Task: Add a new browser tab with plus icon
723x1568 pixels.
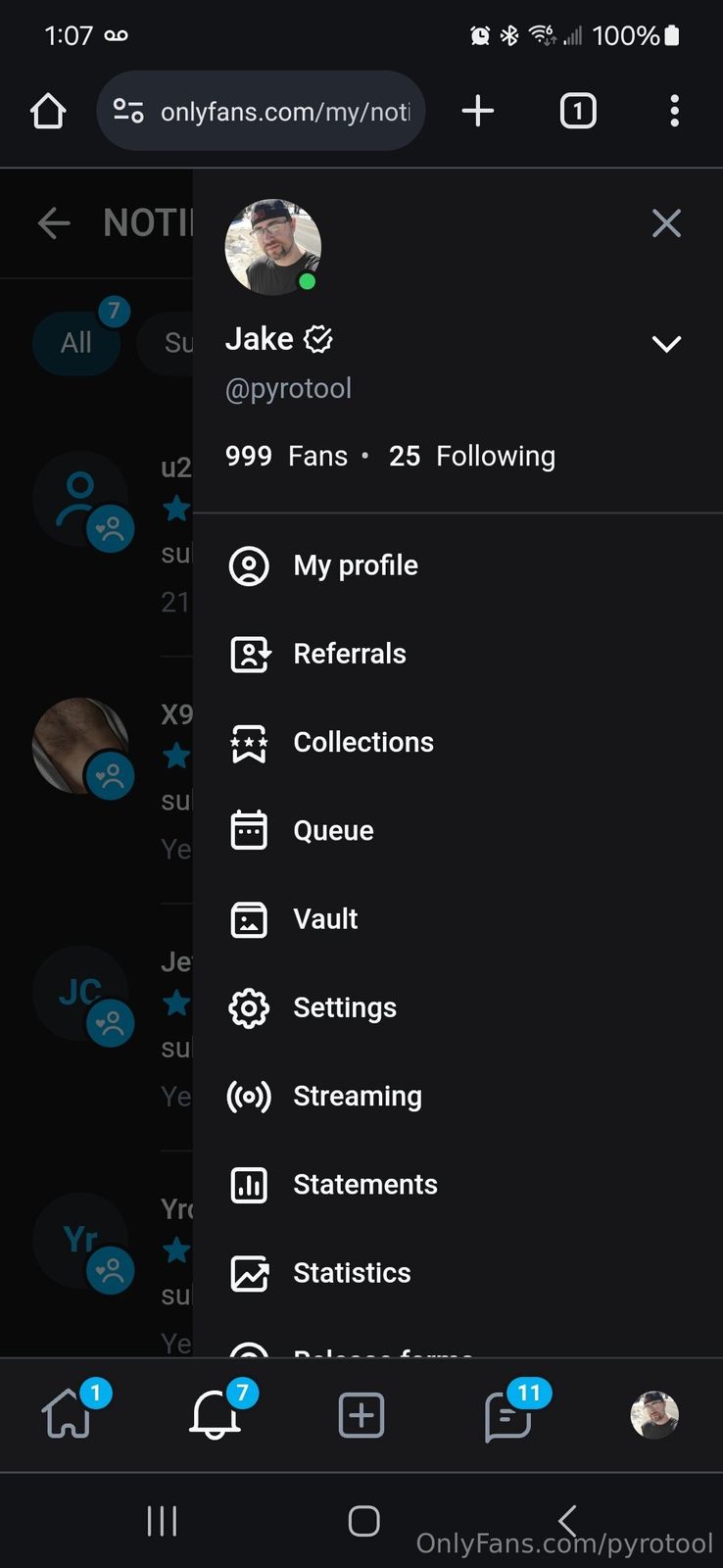Action: [477, 111]
